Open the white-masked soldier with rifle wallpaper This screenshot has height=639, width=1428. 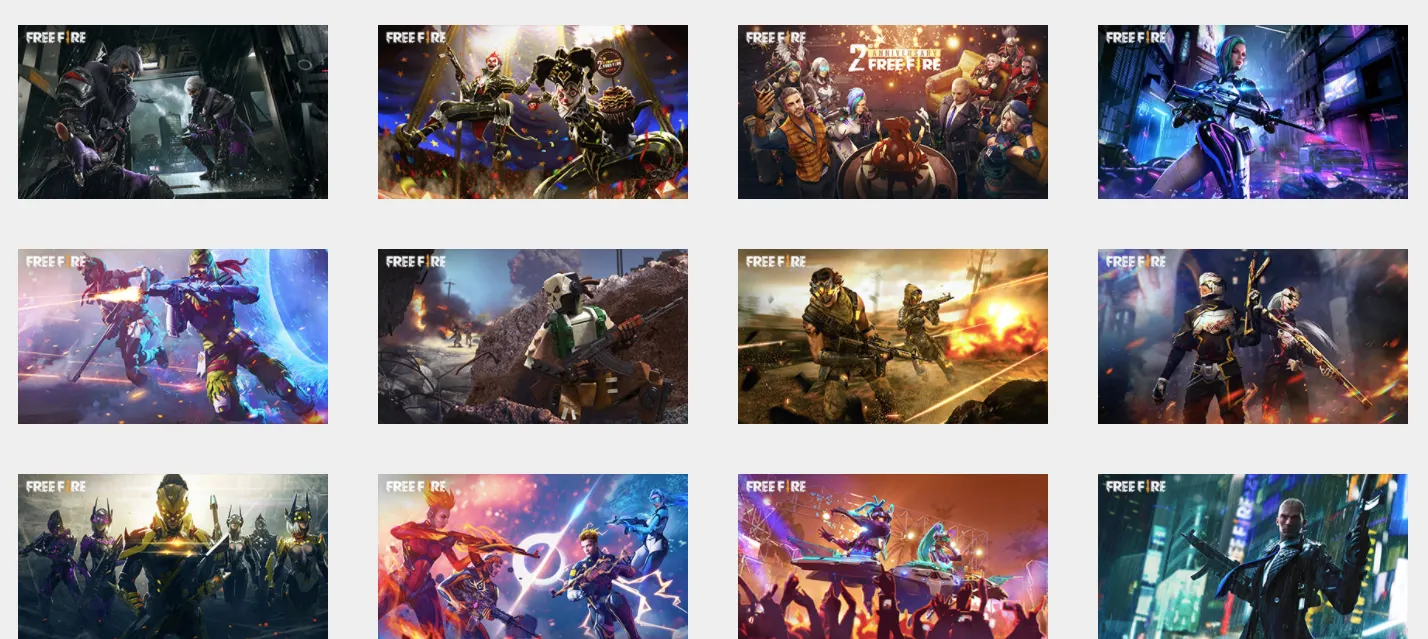pyautogui.click(x=532, y=336)
